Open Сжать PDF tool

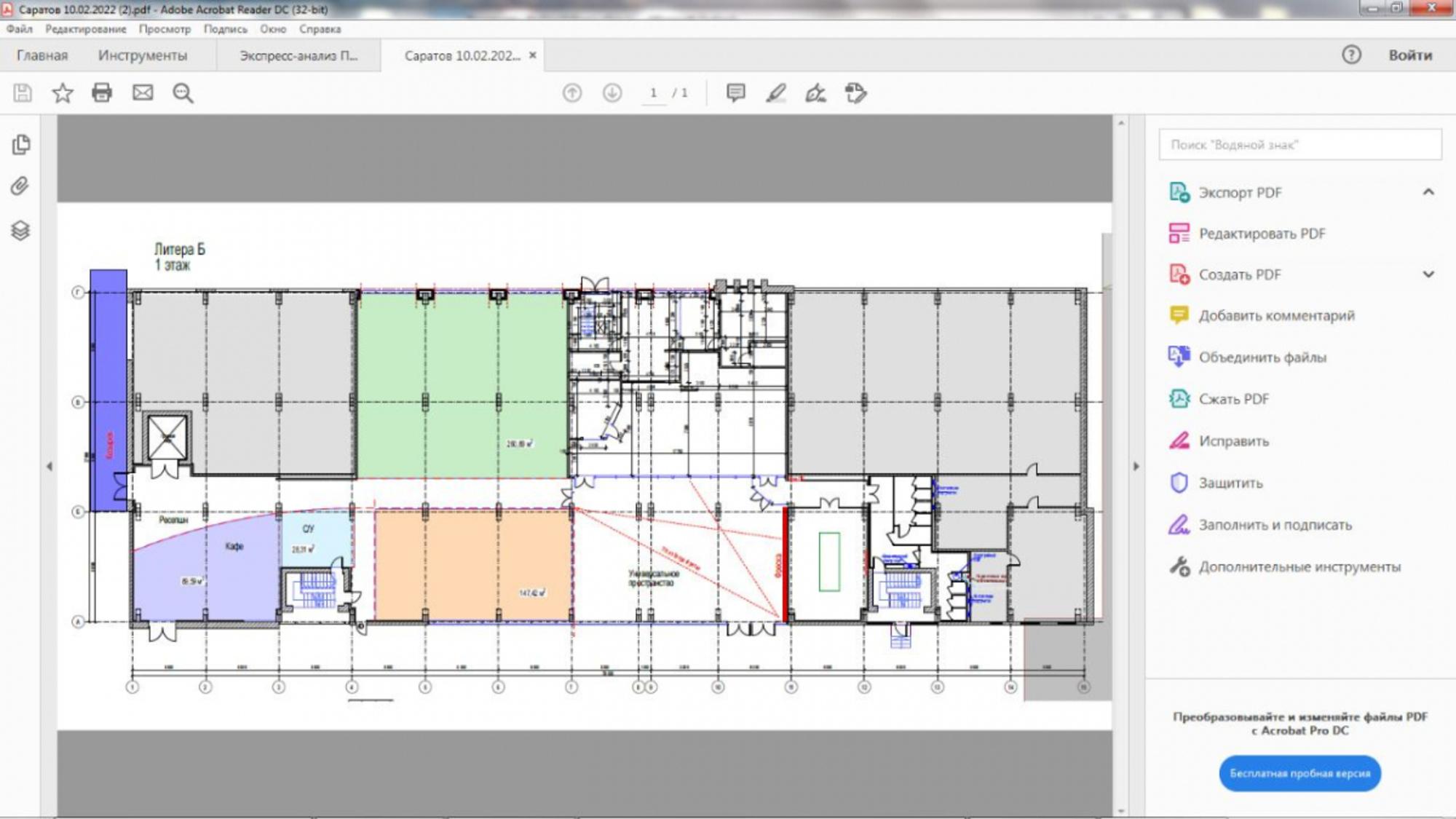click(x=1219, y=399)
